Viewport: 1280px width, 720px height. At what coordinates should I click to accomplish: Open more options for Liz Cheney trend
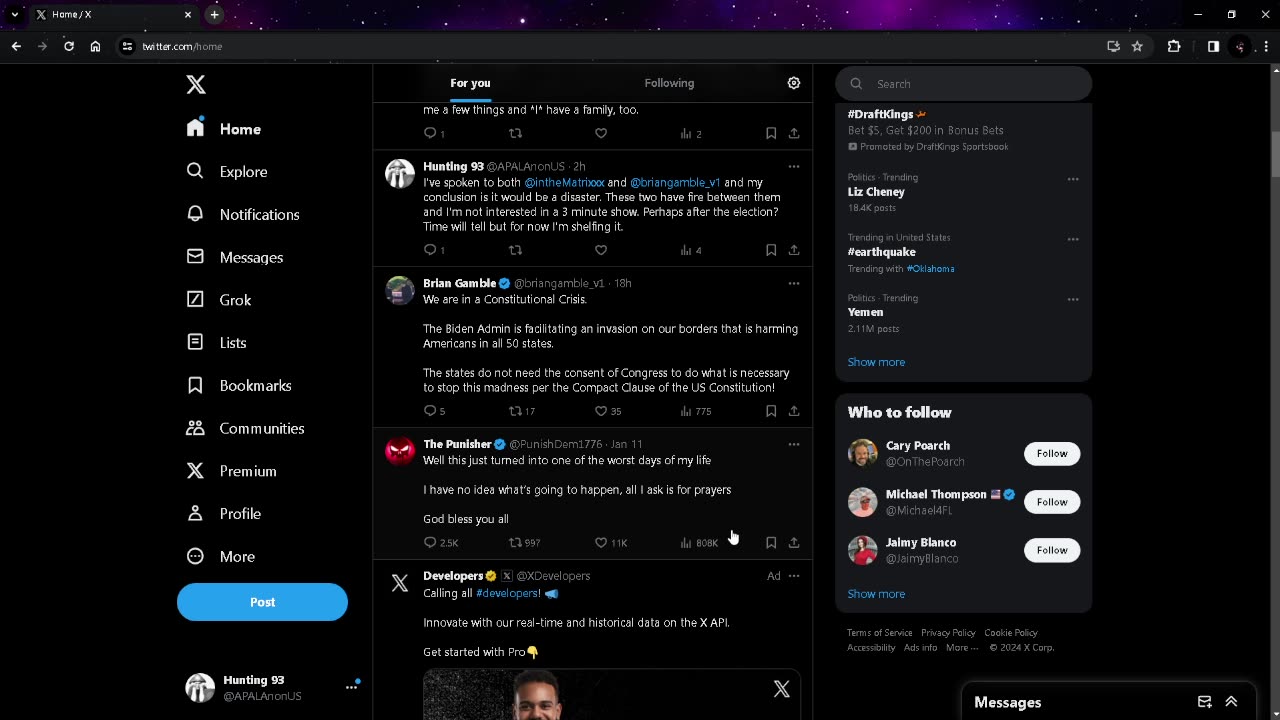pyautogui.click(x=1073, y=179)
